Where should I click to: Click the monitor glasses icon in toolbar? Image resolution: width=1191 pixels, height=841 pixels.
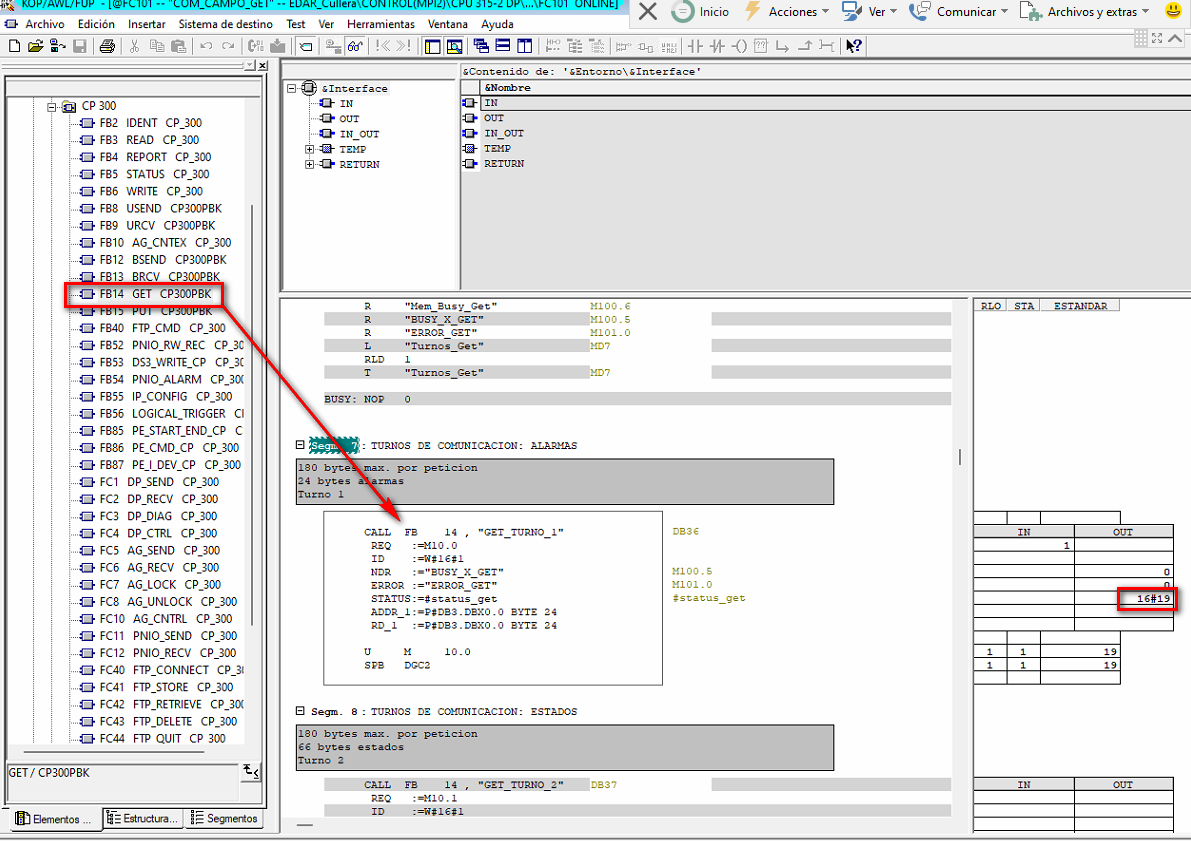pyautogui.click(x=354, y=46)
